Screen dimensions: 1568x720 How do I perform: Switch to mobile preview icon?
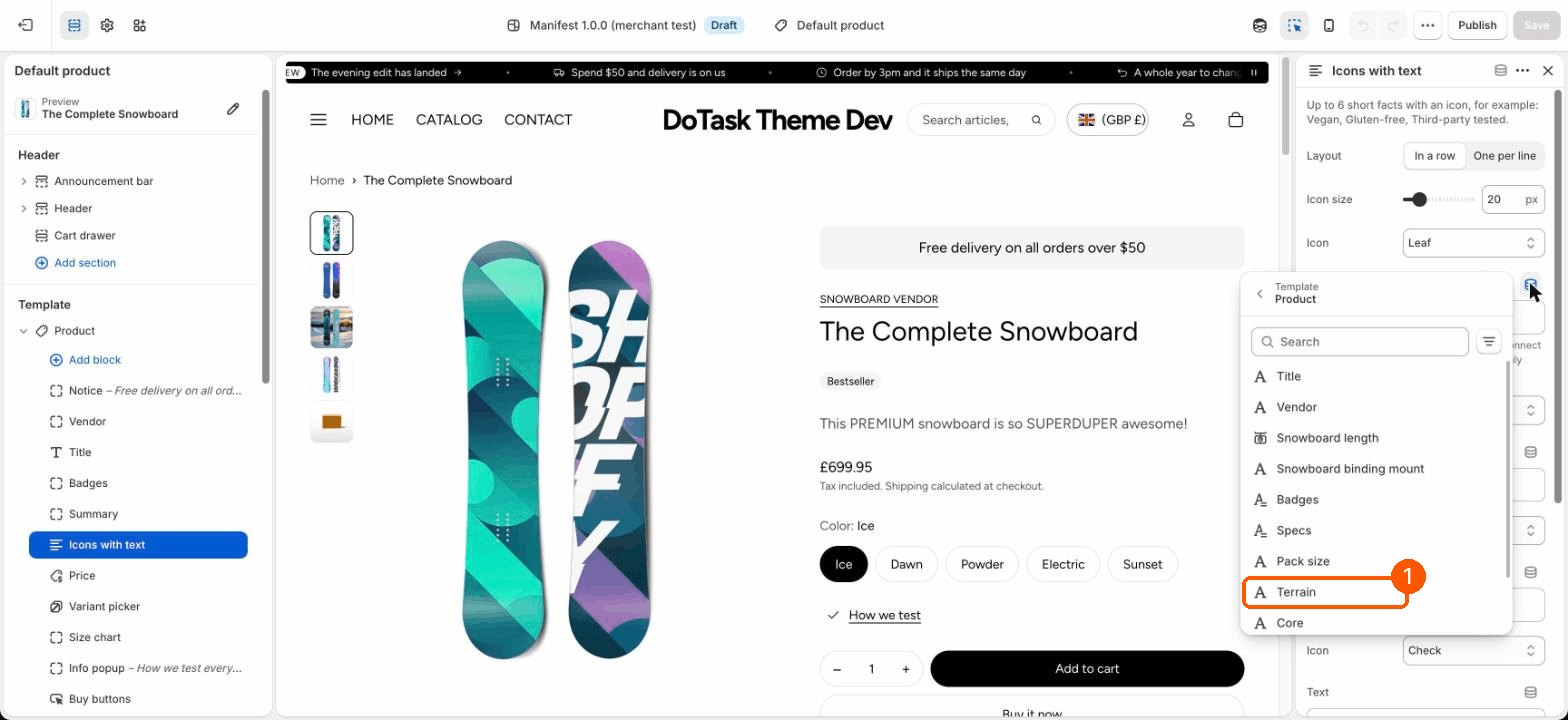pos(1329,25)
